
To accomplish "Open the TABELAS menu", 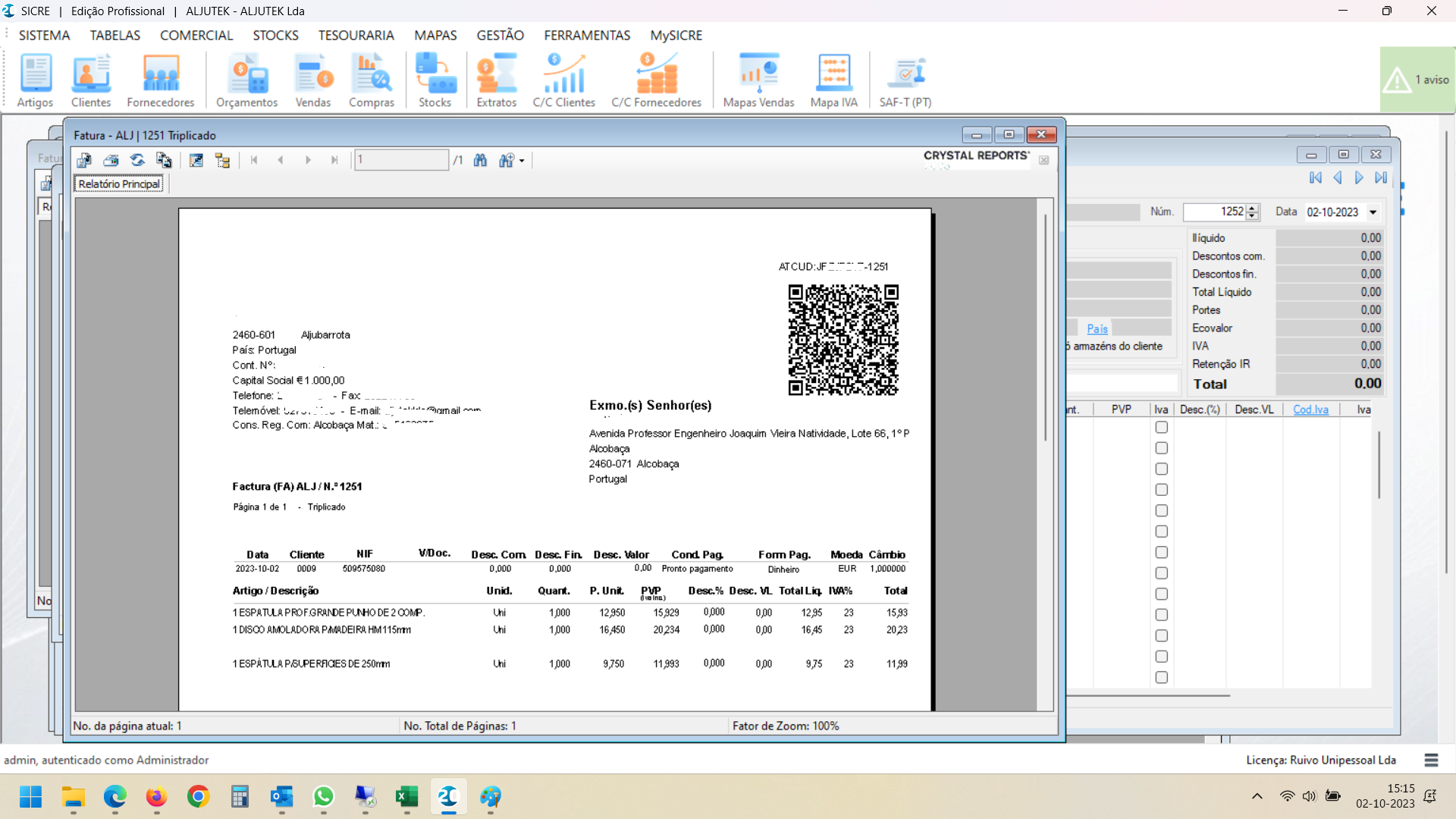I will pos(115,36).
